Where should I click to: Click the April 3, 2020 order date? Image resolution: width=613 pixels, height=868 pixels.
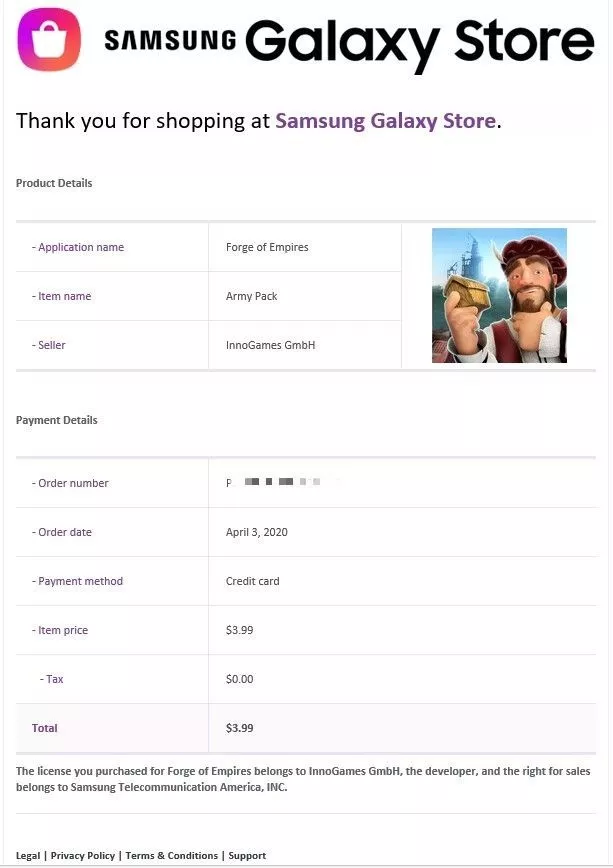point(256,532)
